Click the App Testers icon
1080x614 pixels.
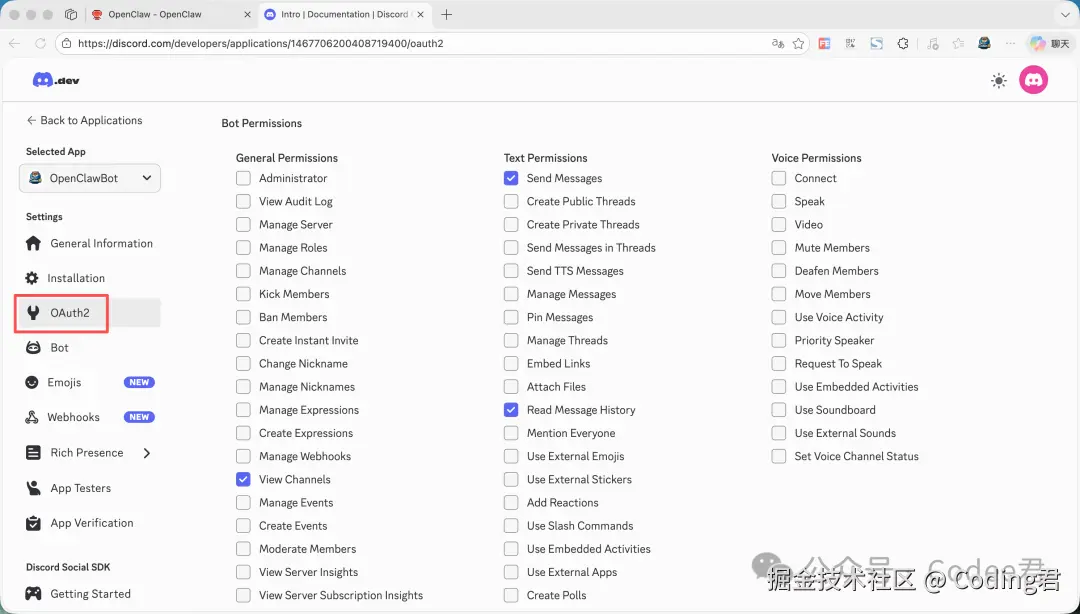coord(33,488)
